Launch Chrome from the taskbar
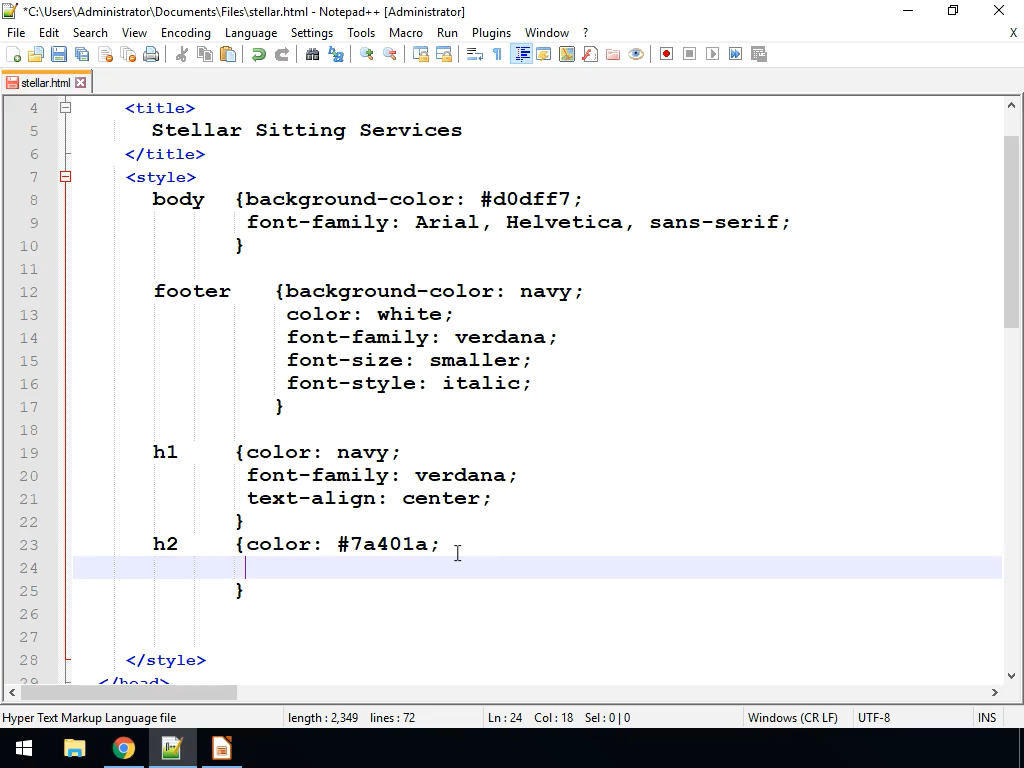1024x768 pixels. tap(123, 748)
